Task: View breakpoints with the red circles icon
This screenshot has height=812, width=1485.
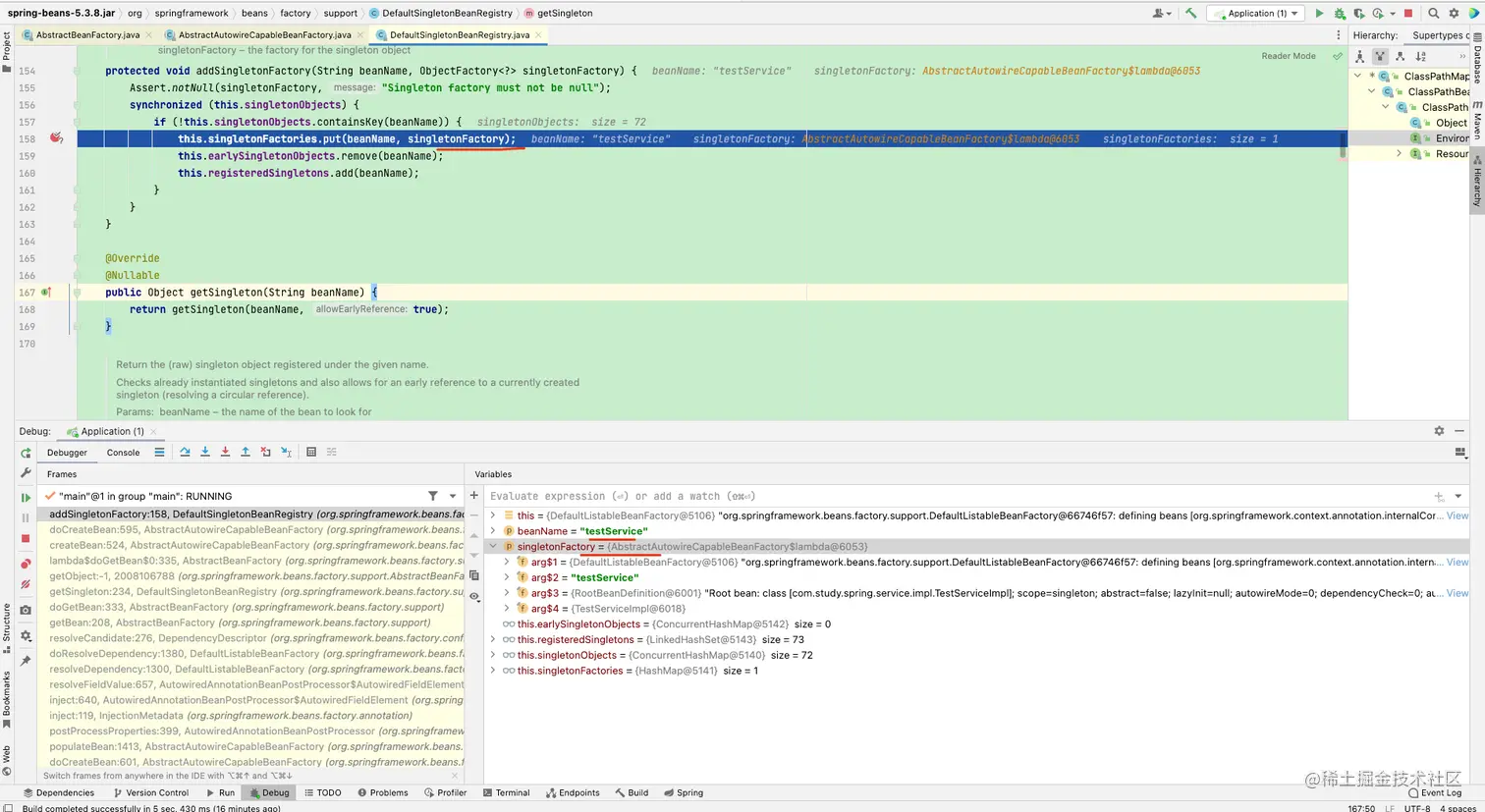Action: [26, 565]
